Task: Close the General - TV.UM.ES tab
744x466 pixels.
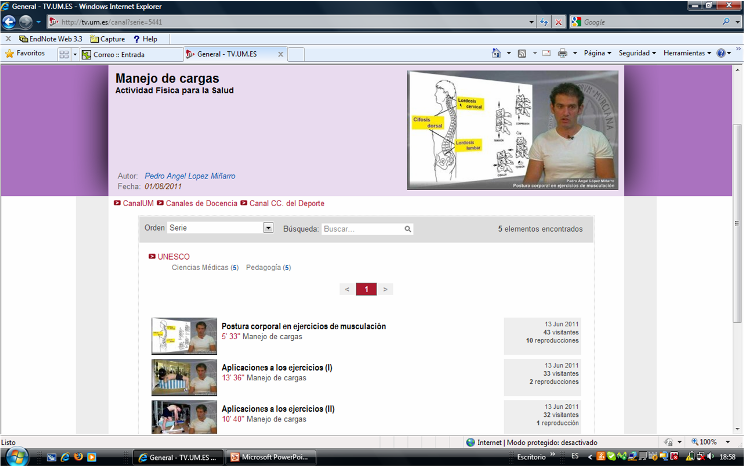Action: [280, 54]
